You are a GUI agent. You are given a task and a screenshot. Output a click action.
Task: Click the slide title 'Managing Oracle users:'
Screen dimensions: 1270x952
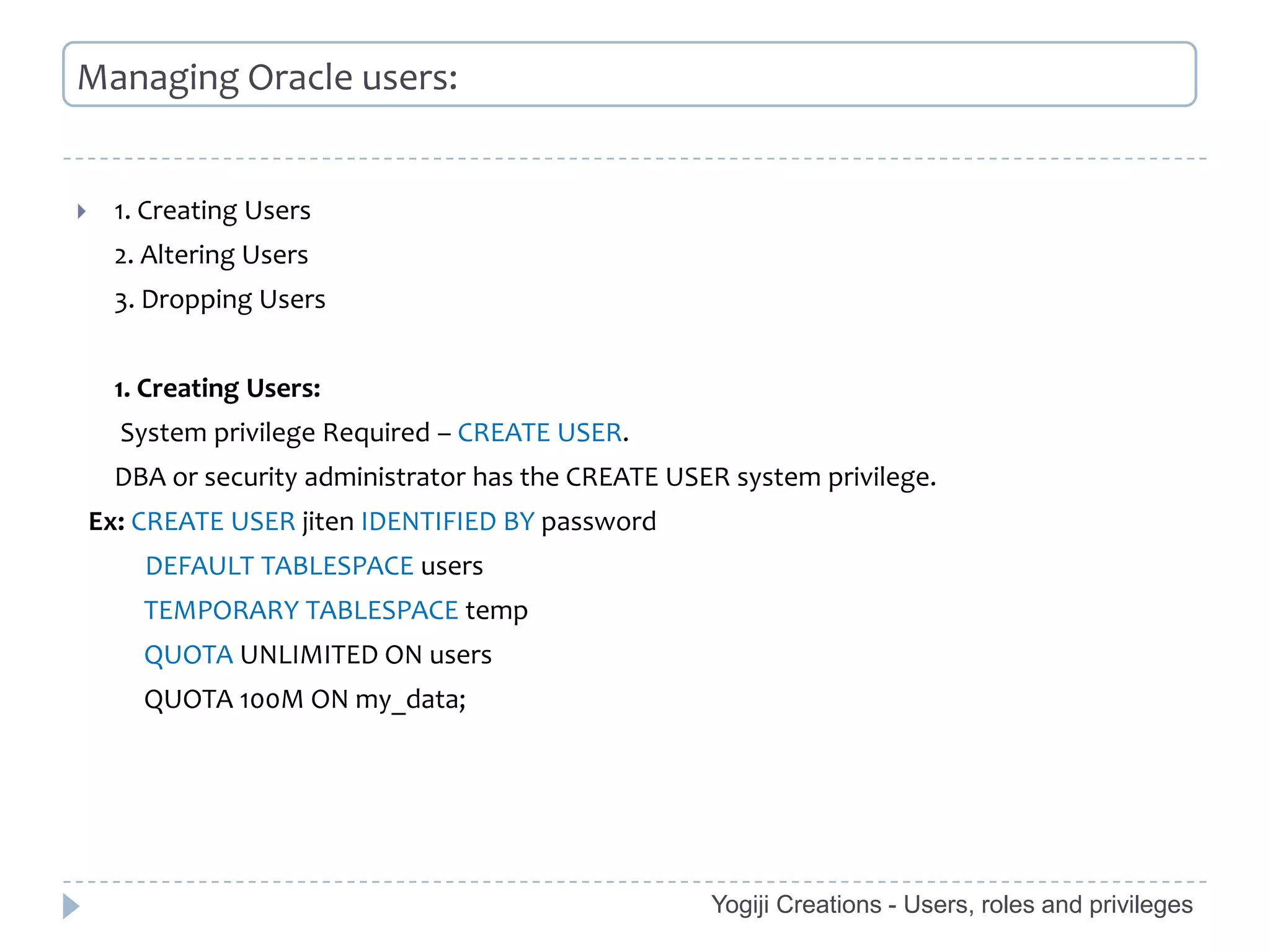[x=267, y=77]
